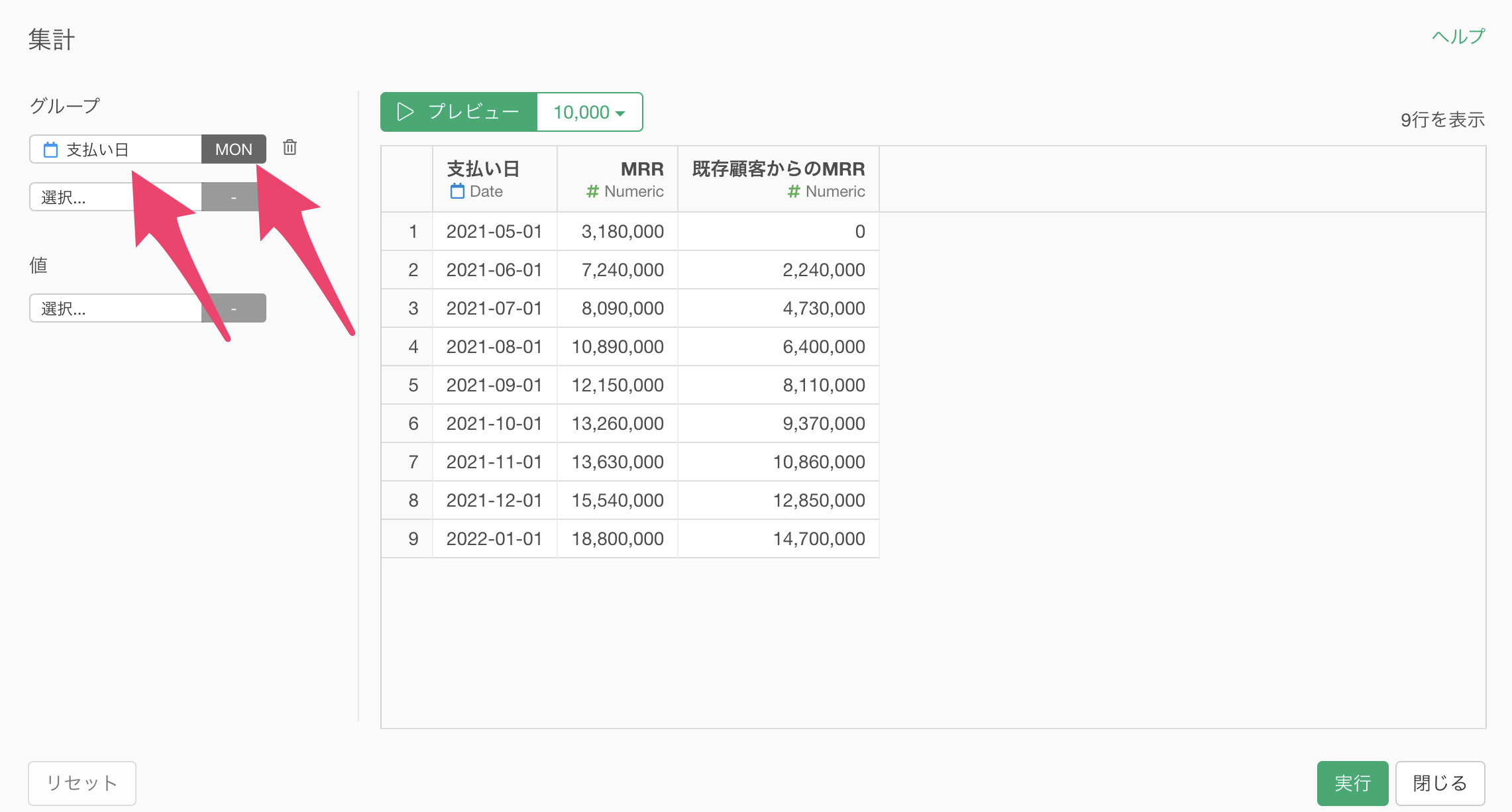1512x812 pixels.
Task: Select the 既存顧客からのMRR column header
Action: (x=779, y=179)
